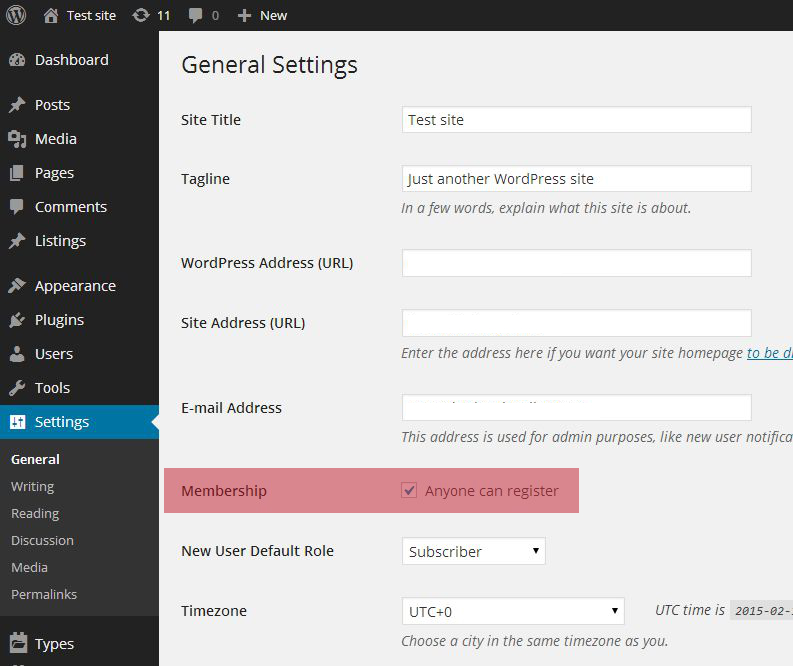793x666 pixels.
Task: Open the Permalinks settings submenu
Action: [x=44, y=594]
